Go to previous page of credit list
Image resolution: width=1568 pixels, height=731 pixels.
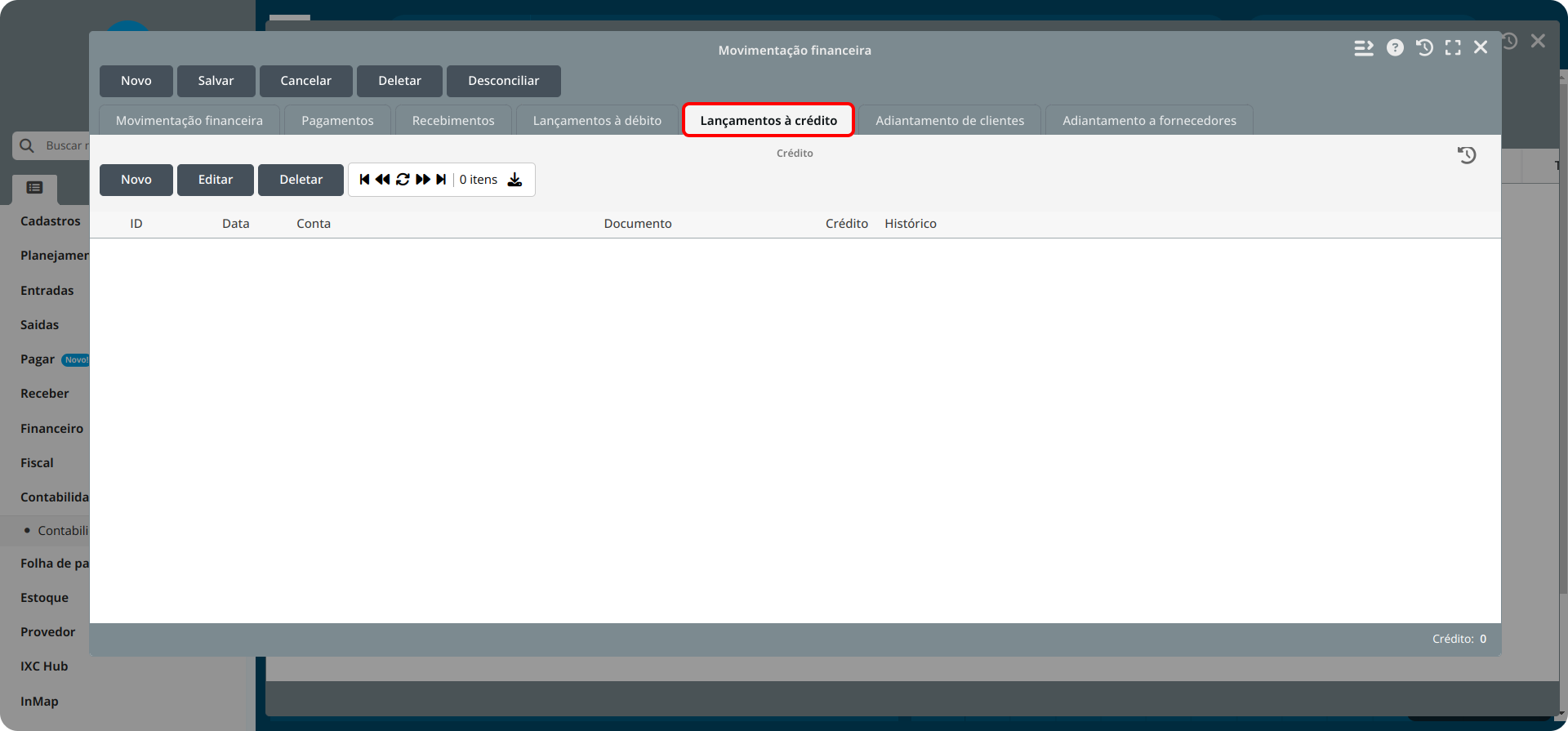[382, 180]
